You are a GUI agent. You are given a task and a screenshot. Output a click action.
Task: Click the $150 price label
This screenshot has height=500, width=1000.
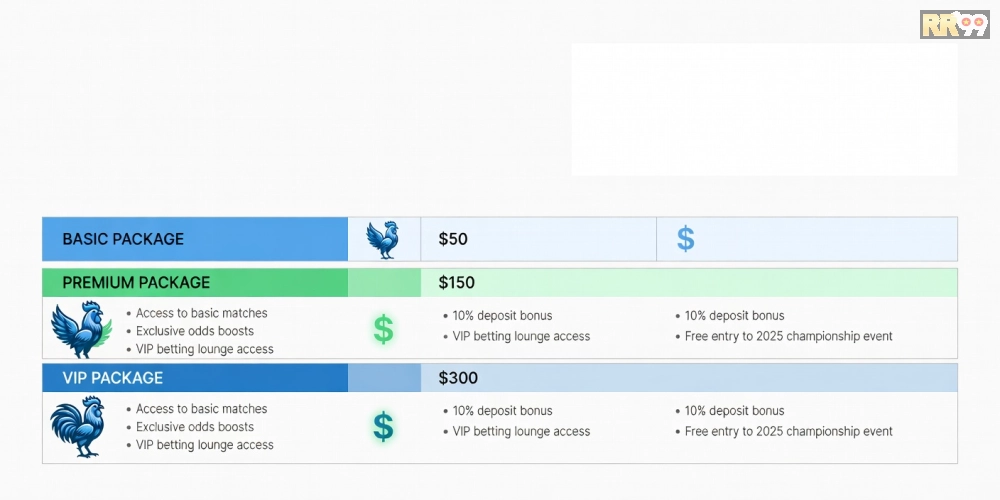tap(457, 283)
